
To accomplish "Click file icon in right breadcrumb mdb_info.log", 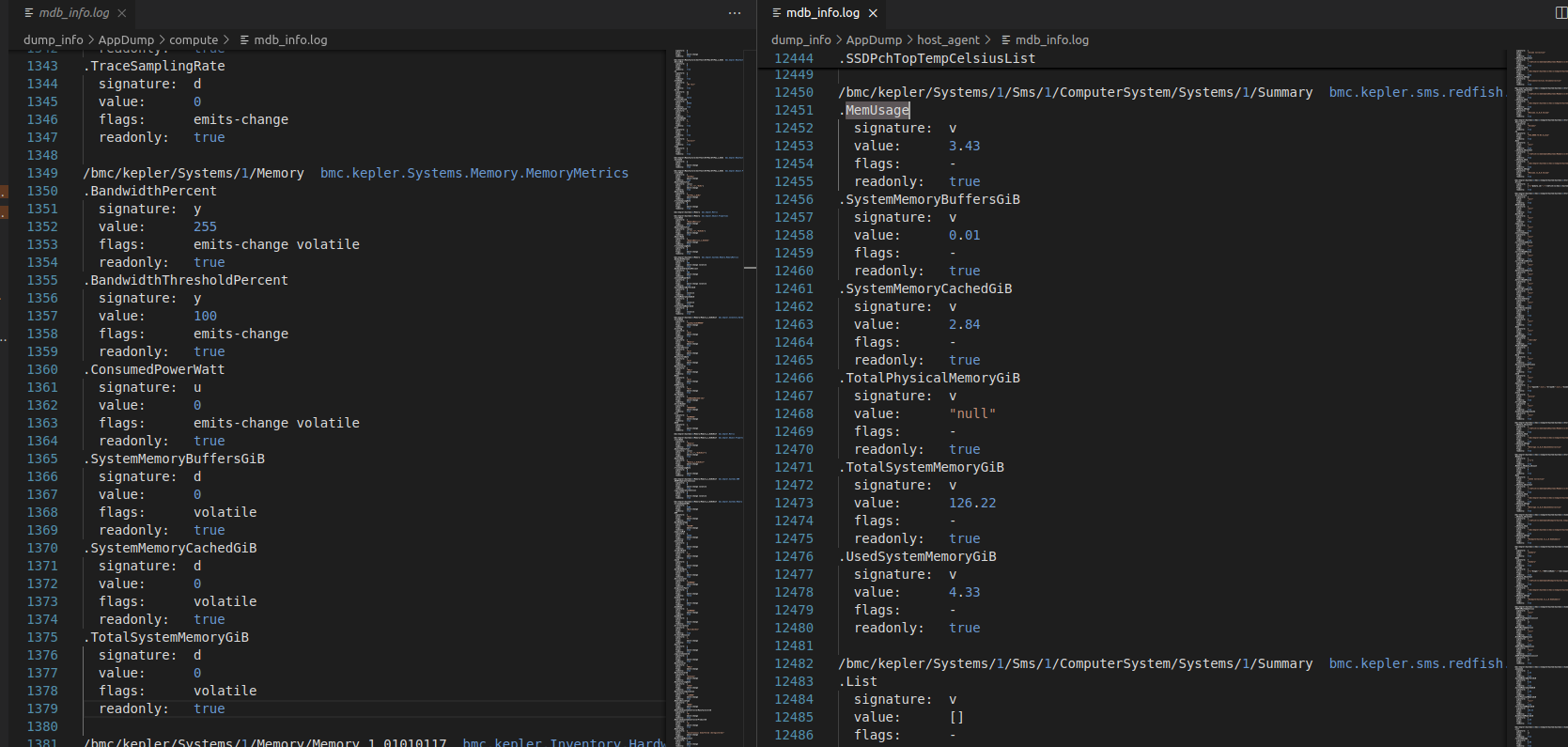I will pyautogui.click(x=1006, y=40).
